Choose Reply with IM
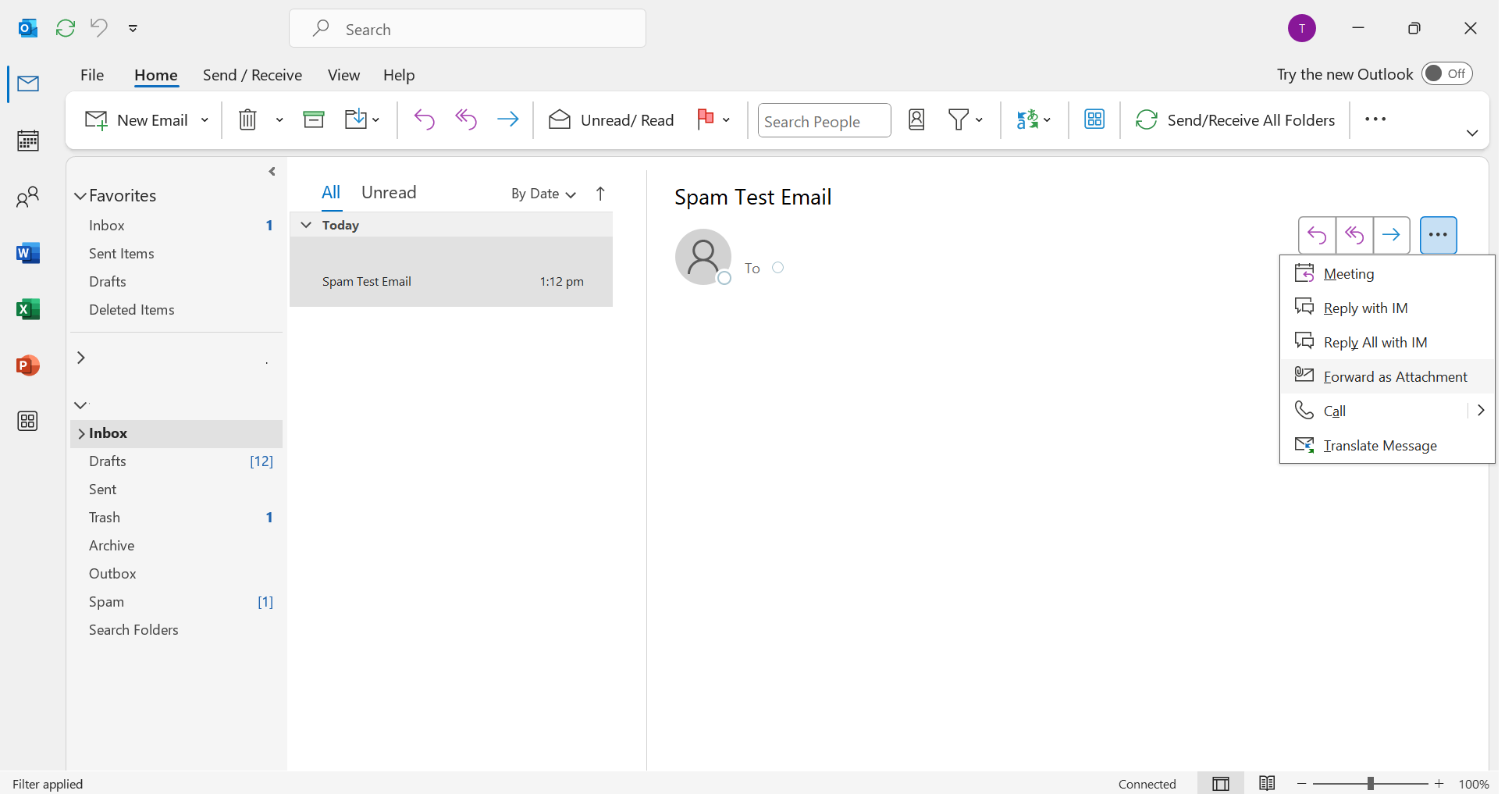This screenshot has width=1512, height=794. (x=1387, y=308)
